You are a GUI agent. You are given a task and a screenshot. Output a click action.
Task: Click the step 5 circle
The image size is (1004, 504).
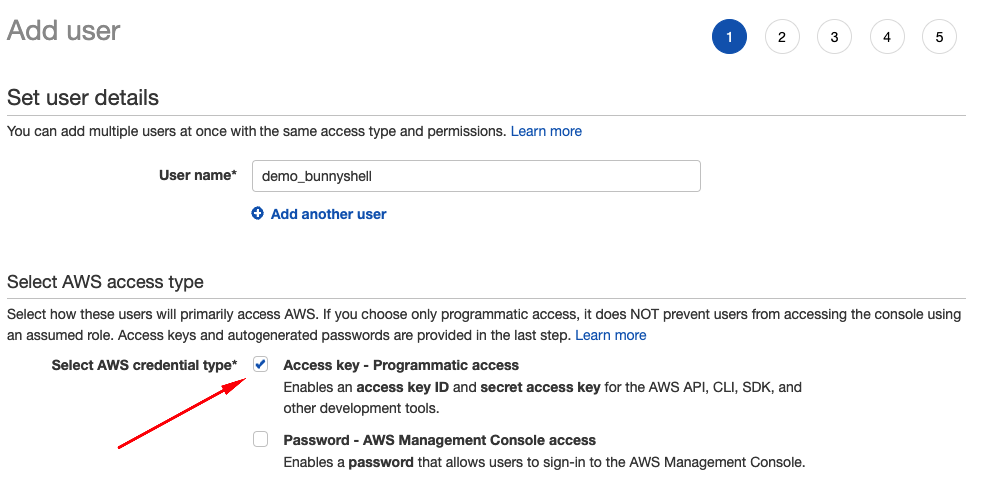[x=939, y=37]
